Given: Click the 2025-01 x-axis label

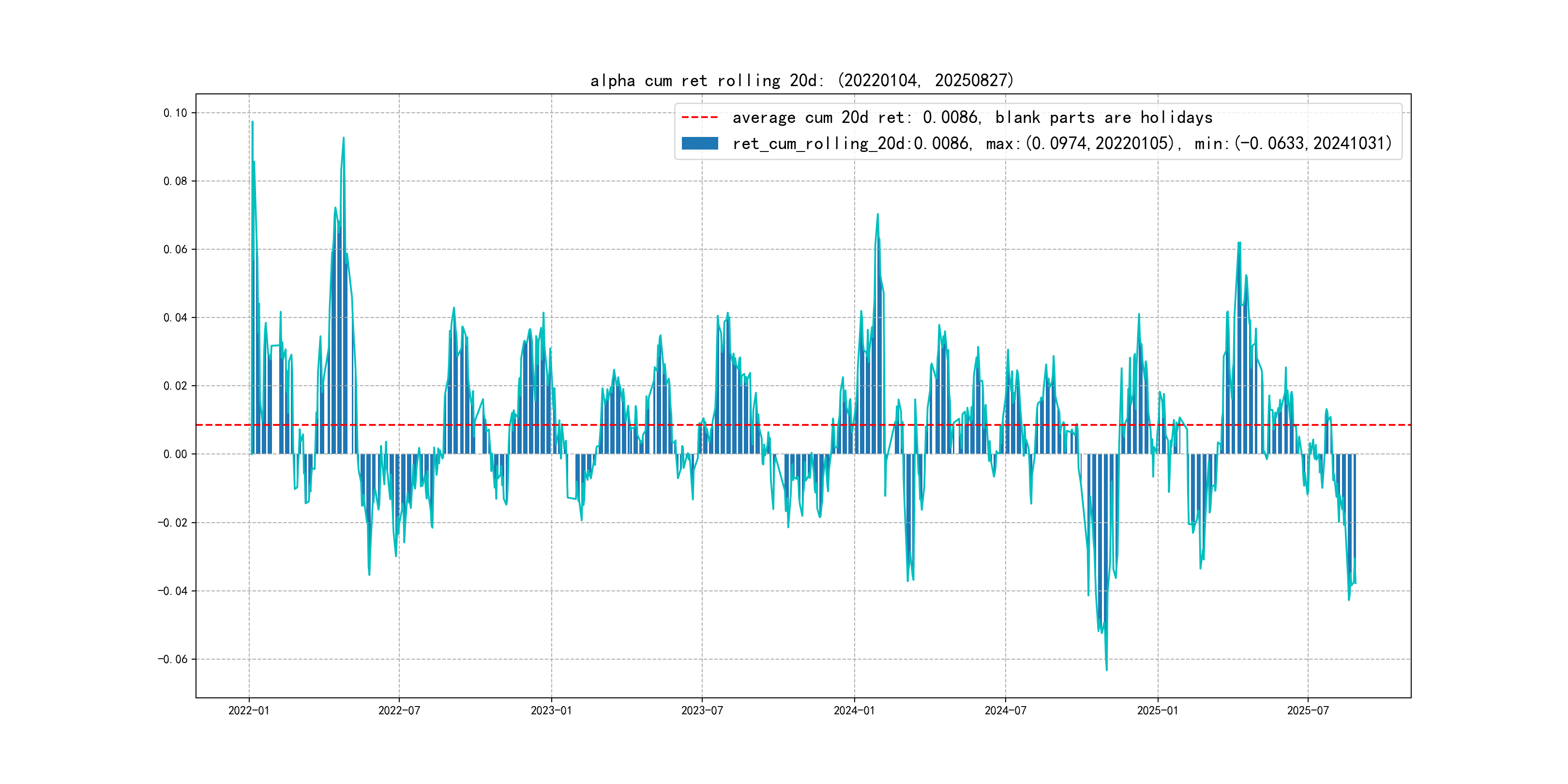Looking at the screenshot, I should 1158,710.
